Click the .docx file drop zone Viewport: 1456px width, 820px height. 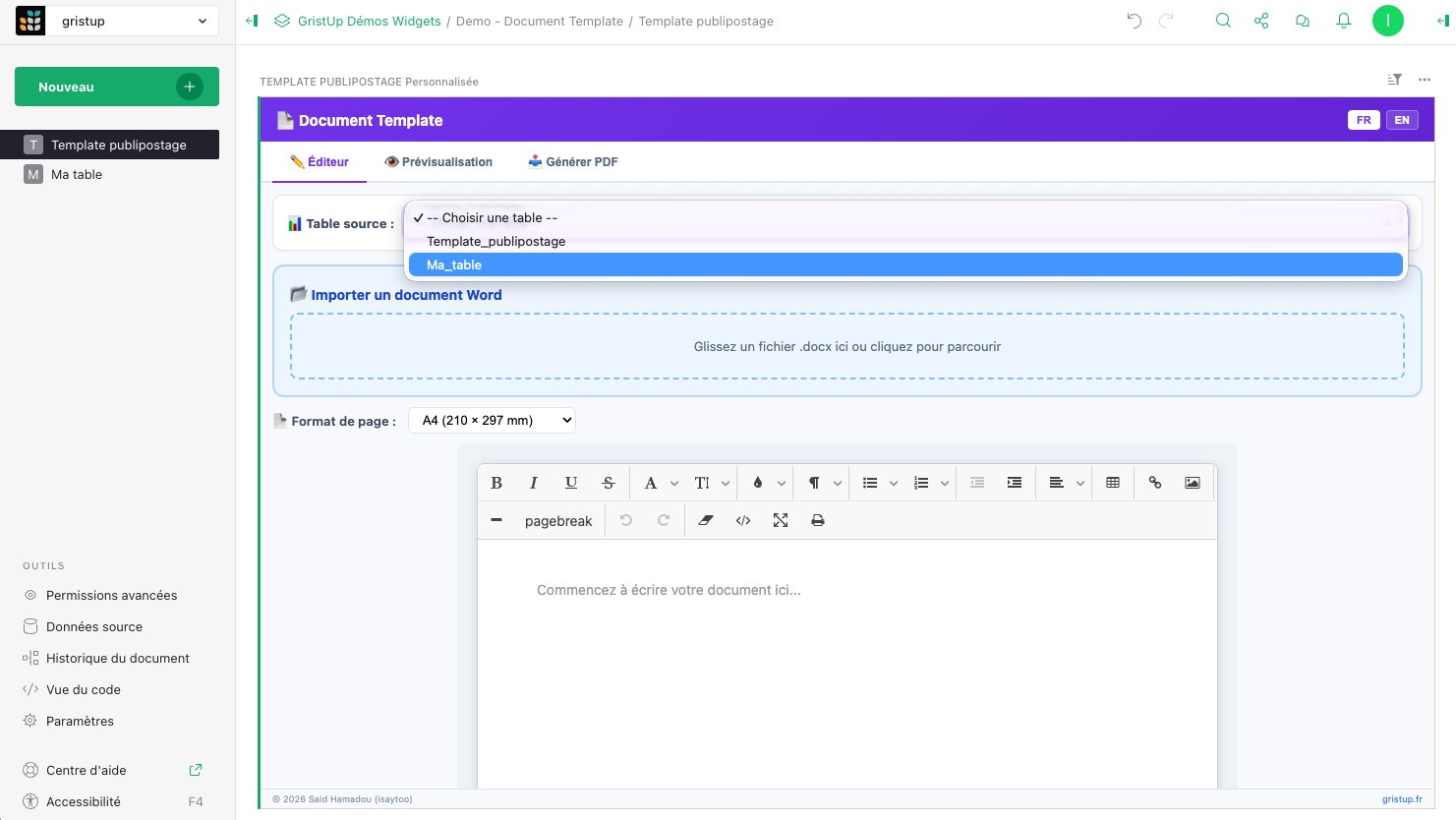click(846, 346)
